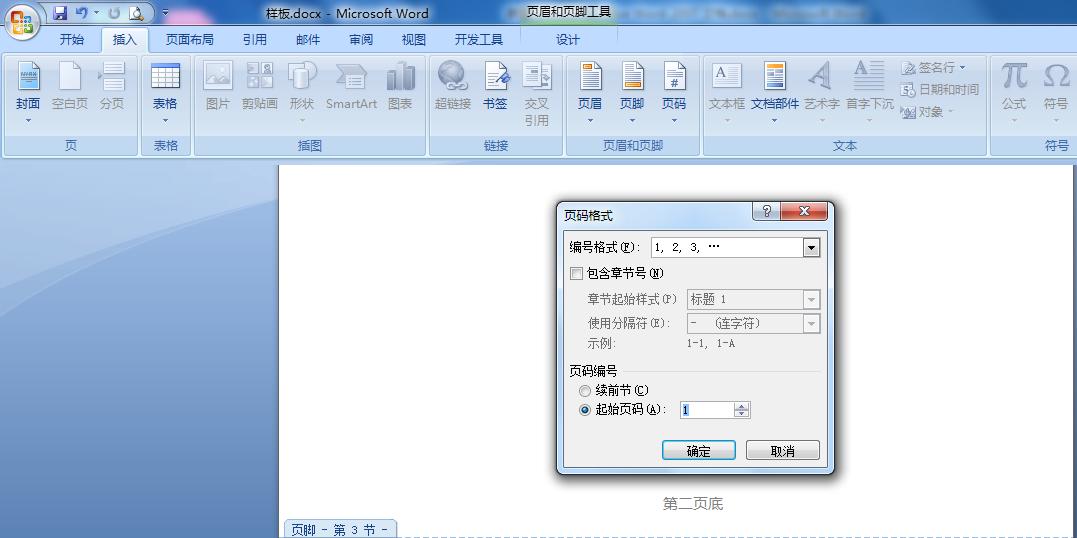Enable 包含章节号 checkbox
1077x538 pixels.
coord(576,273)
